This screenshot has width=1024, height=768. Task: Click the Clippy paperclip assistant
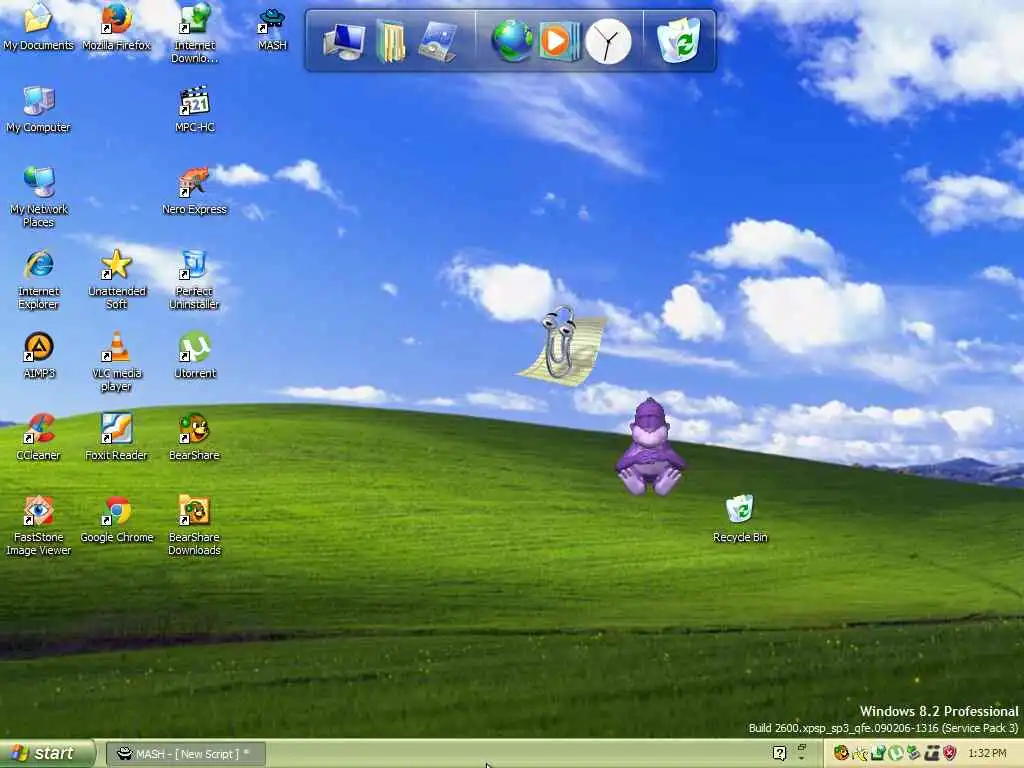point(560,344)
